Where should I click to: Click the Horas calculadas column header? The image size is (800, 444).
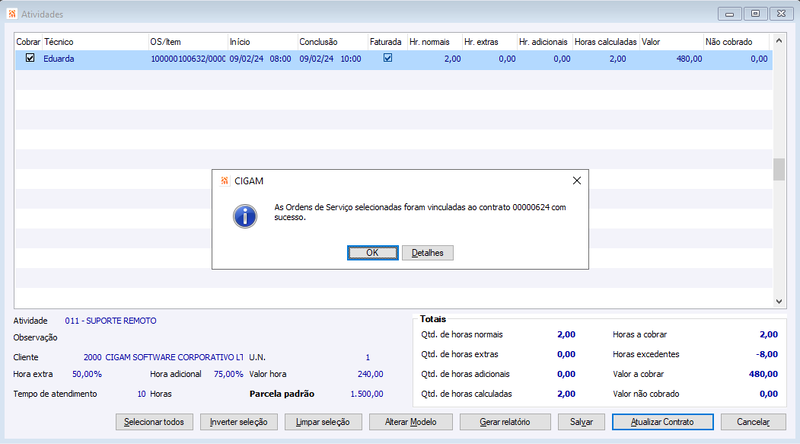click(606, 42)
